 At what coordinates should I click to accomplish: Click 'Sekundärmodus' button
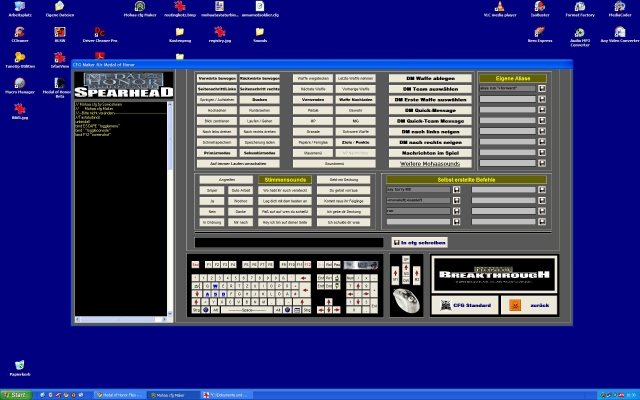click(260, 153)
